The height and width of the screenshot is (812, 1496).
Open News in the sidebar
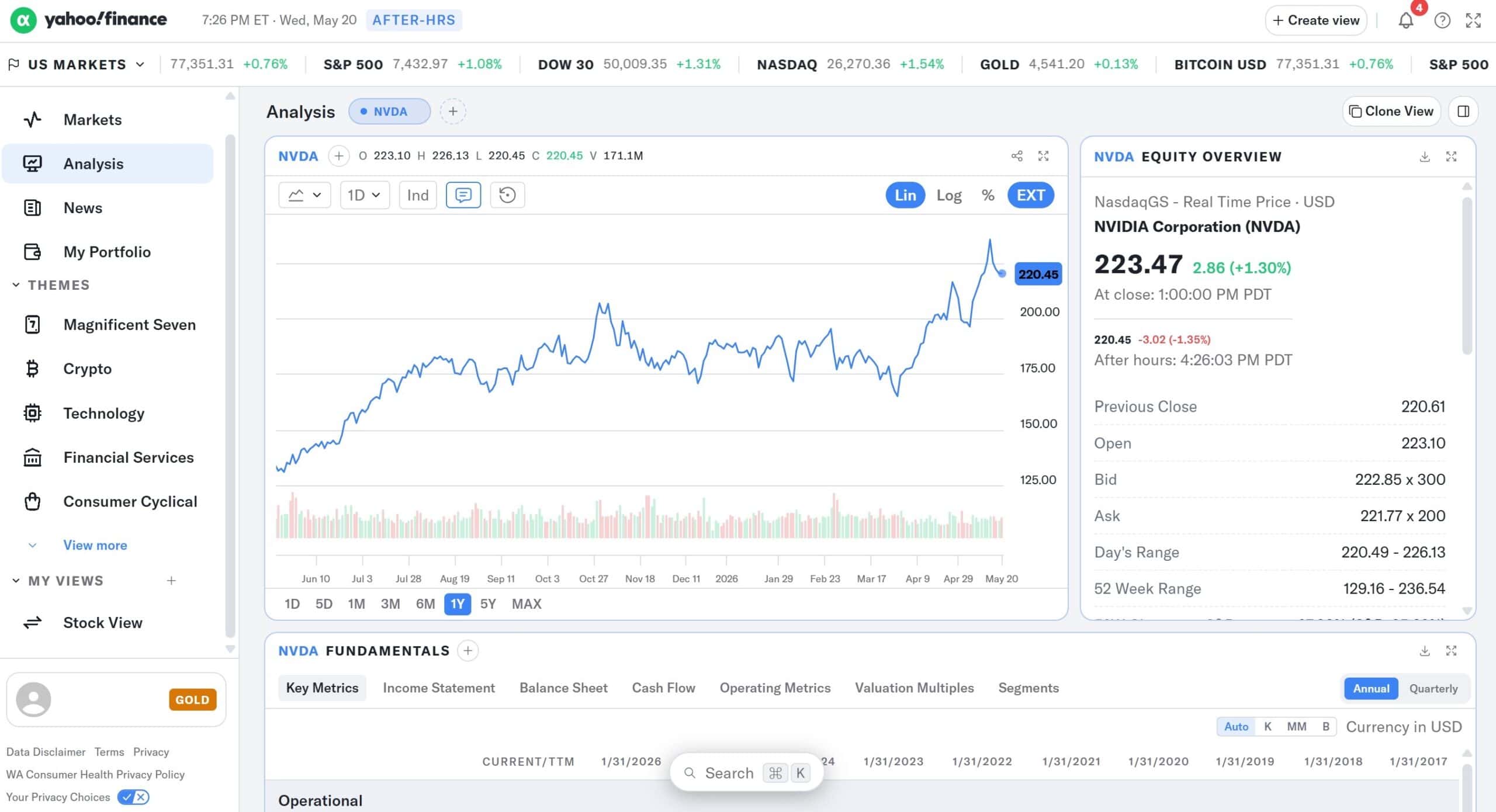coord(108,208)
